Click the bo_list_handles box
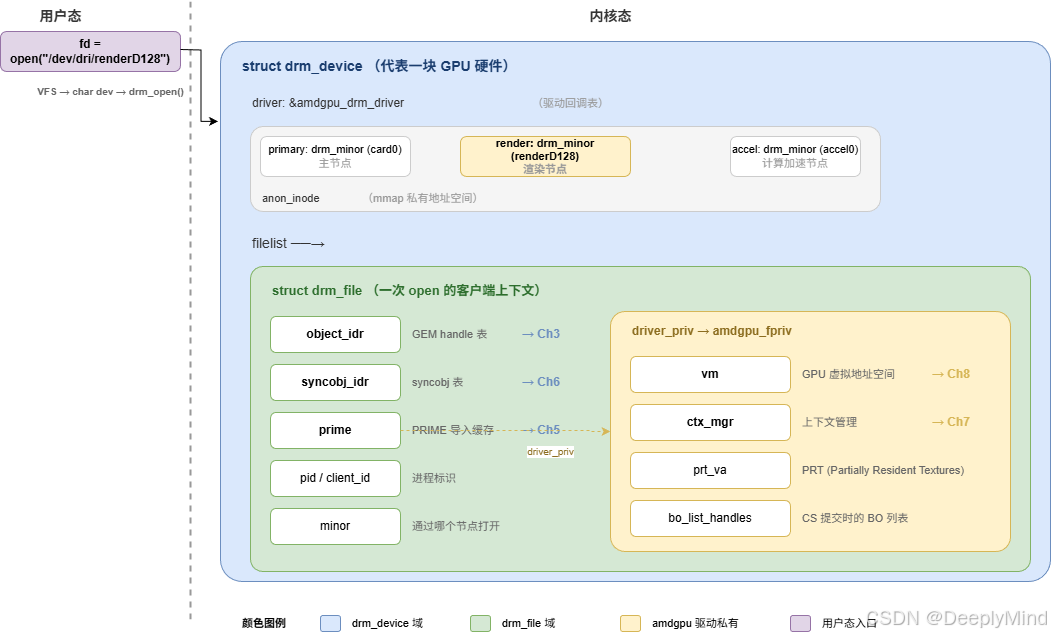1051x635 pixels. 710,518
